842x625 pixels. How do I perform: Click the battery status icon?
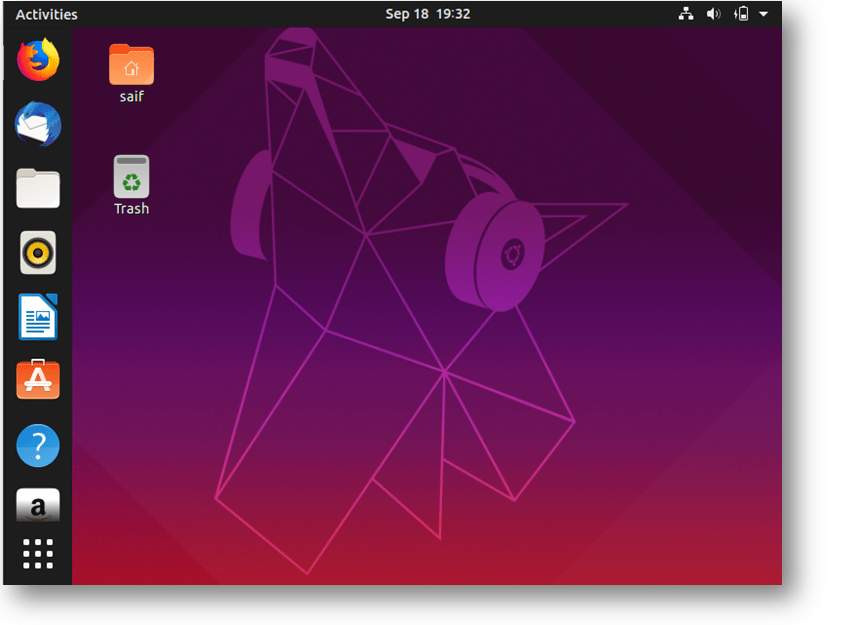741,14
